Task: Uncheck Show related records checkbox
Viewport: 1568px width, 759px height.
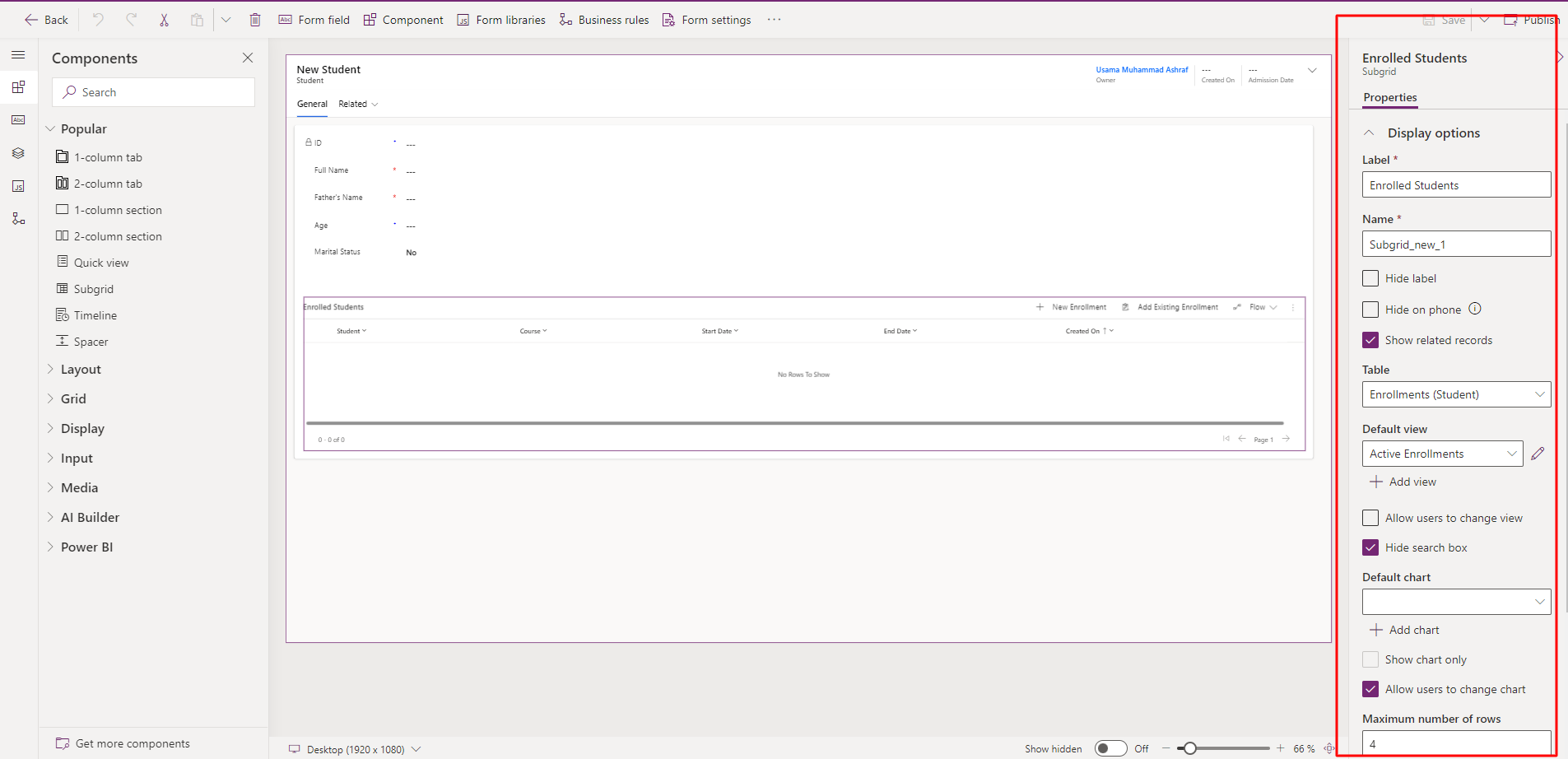Action: 1370,340
